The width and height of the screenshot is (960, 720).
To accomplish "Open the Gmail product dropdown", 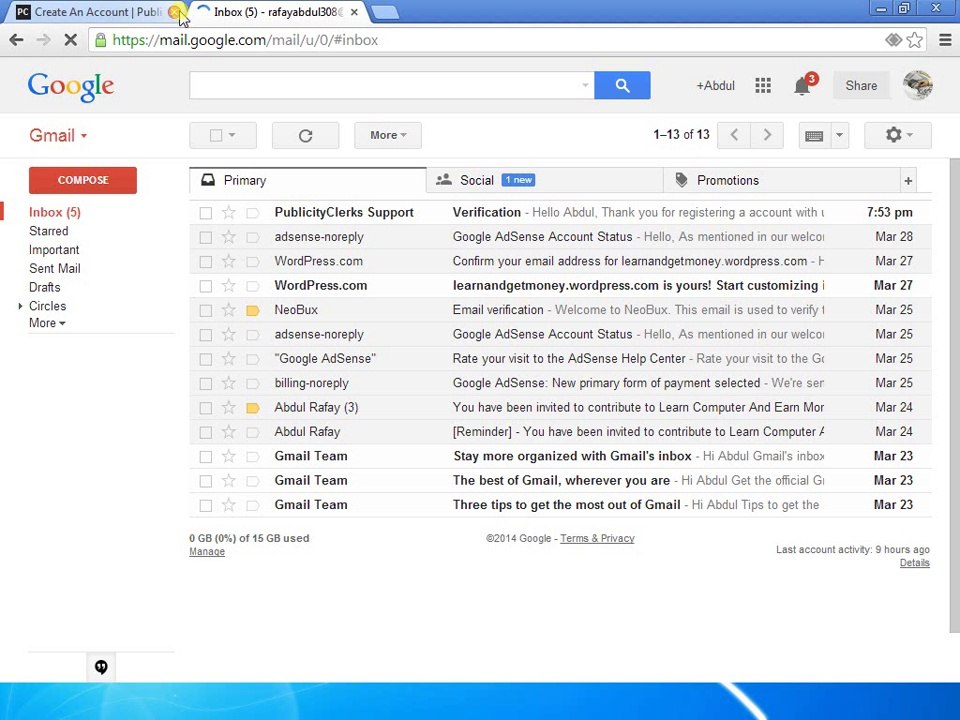I will coord(58,135).
